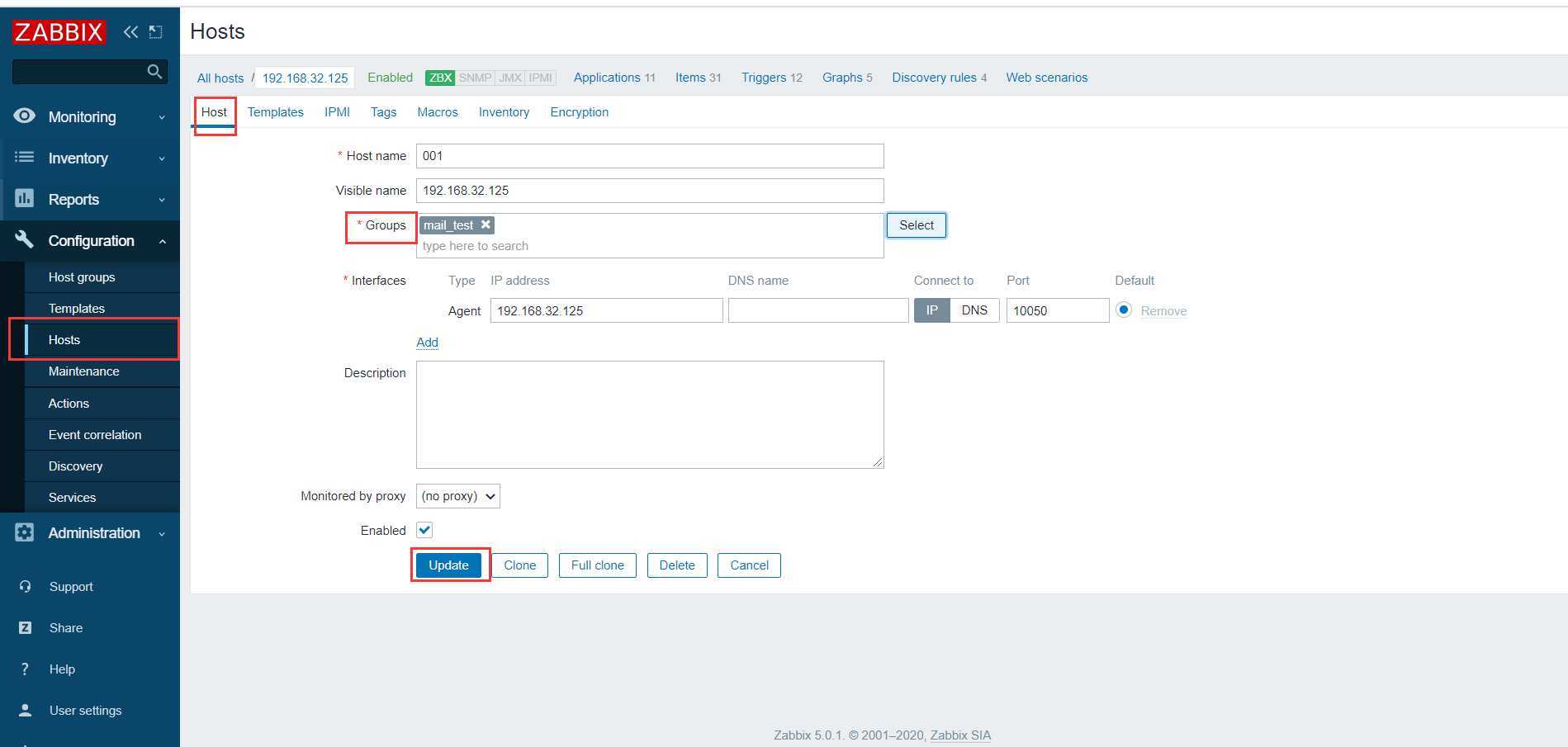Open Triggers 12 link

pyautogui.click(x=772, y=78)
